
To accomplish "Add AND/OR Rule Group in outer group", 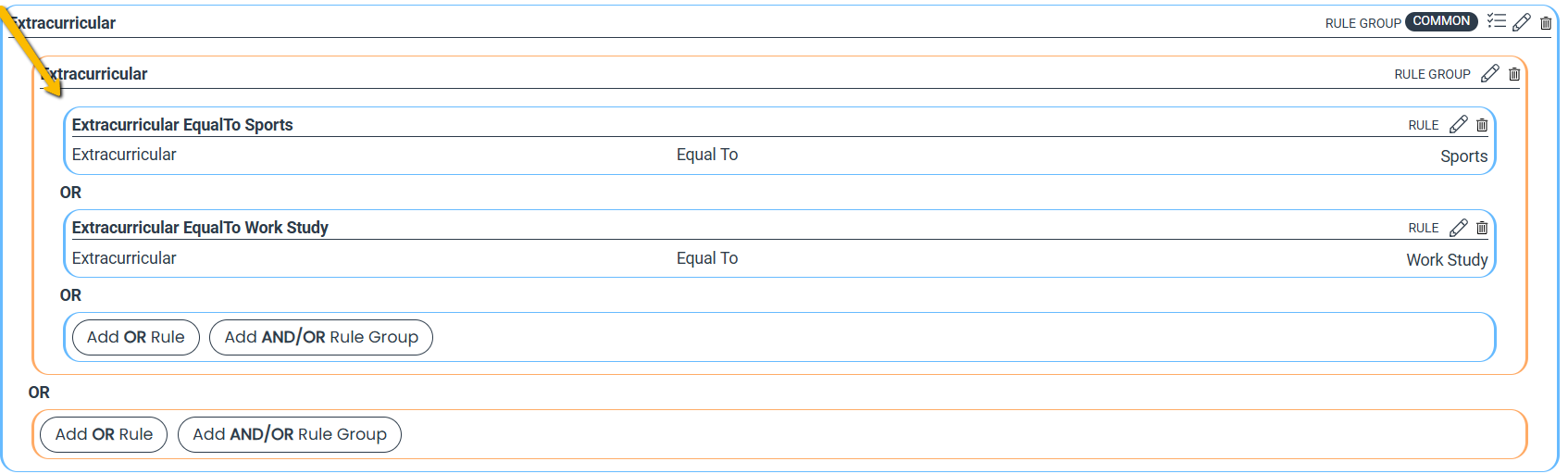I will point(290,434).
